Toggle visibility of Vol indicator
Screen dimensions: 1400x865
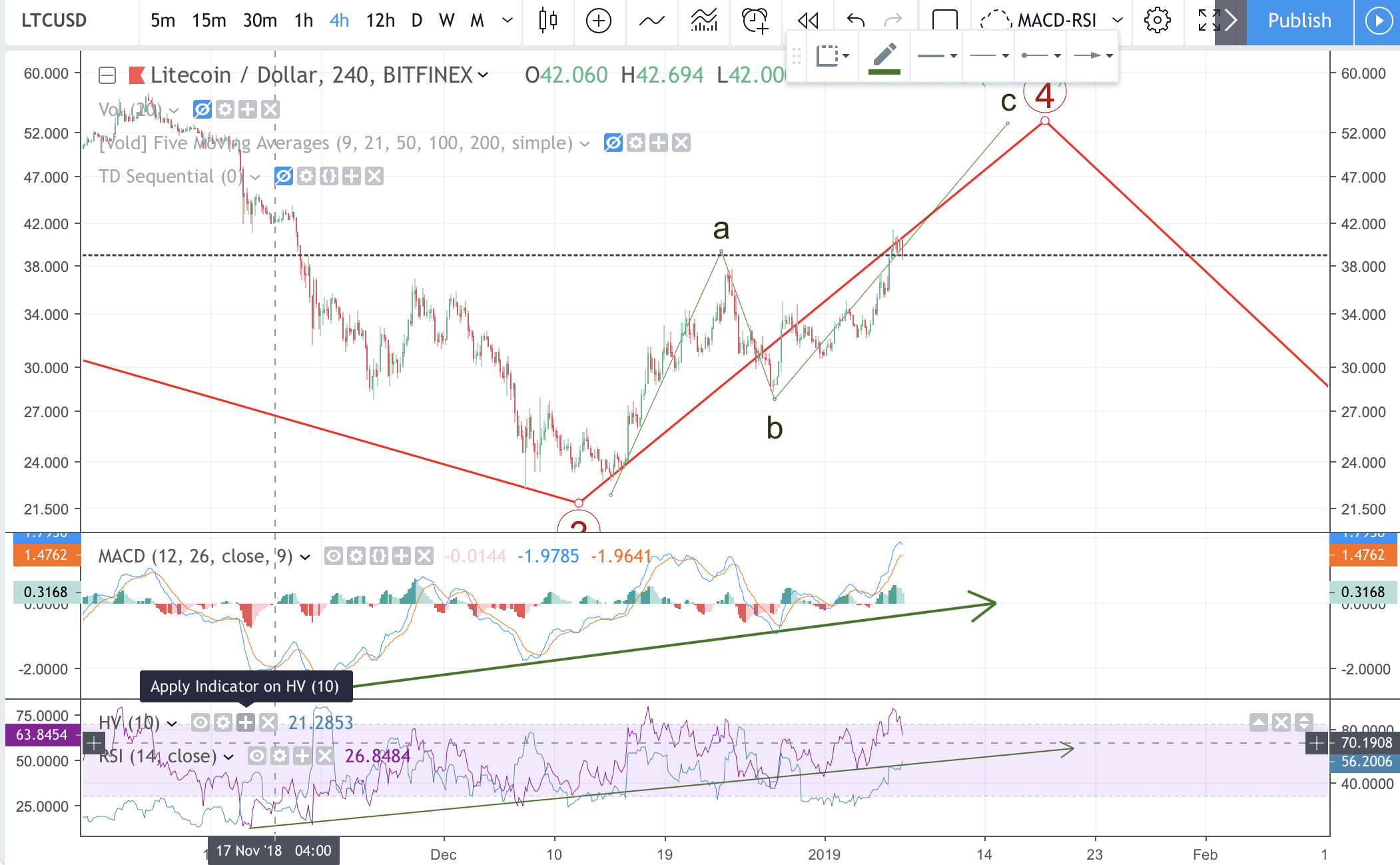pos(202,109)
